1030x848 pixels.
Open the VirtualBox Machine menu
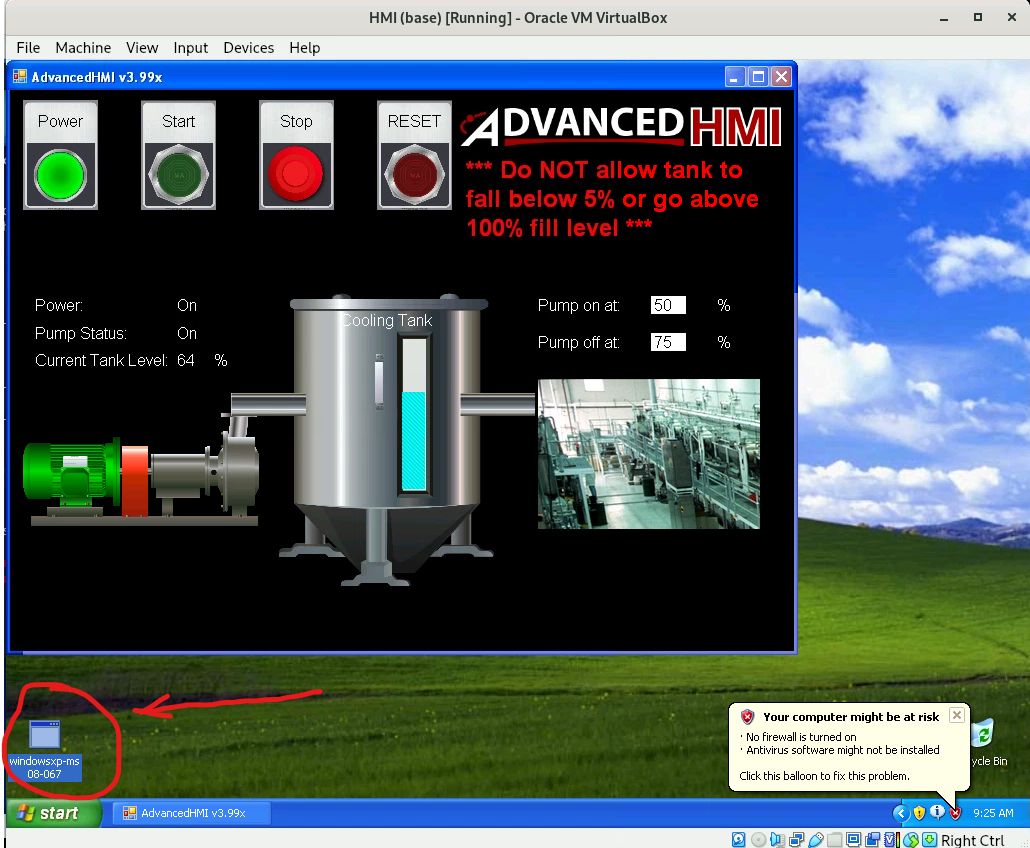pyautogui.click(x=83, y=48)
